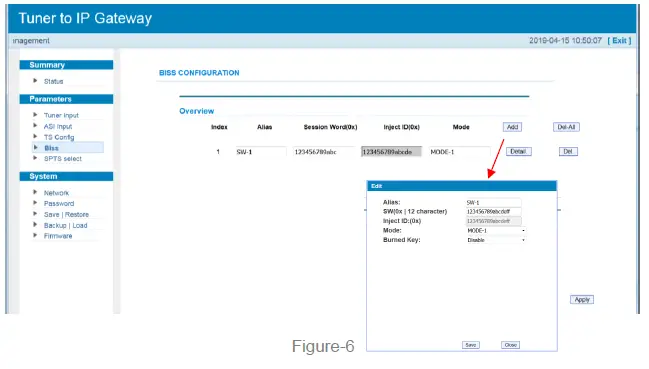Click the Inject ID field in Edit dialog
The height and width of the screenshot is (369, 649).
click(493, 221)
